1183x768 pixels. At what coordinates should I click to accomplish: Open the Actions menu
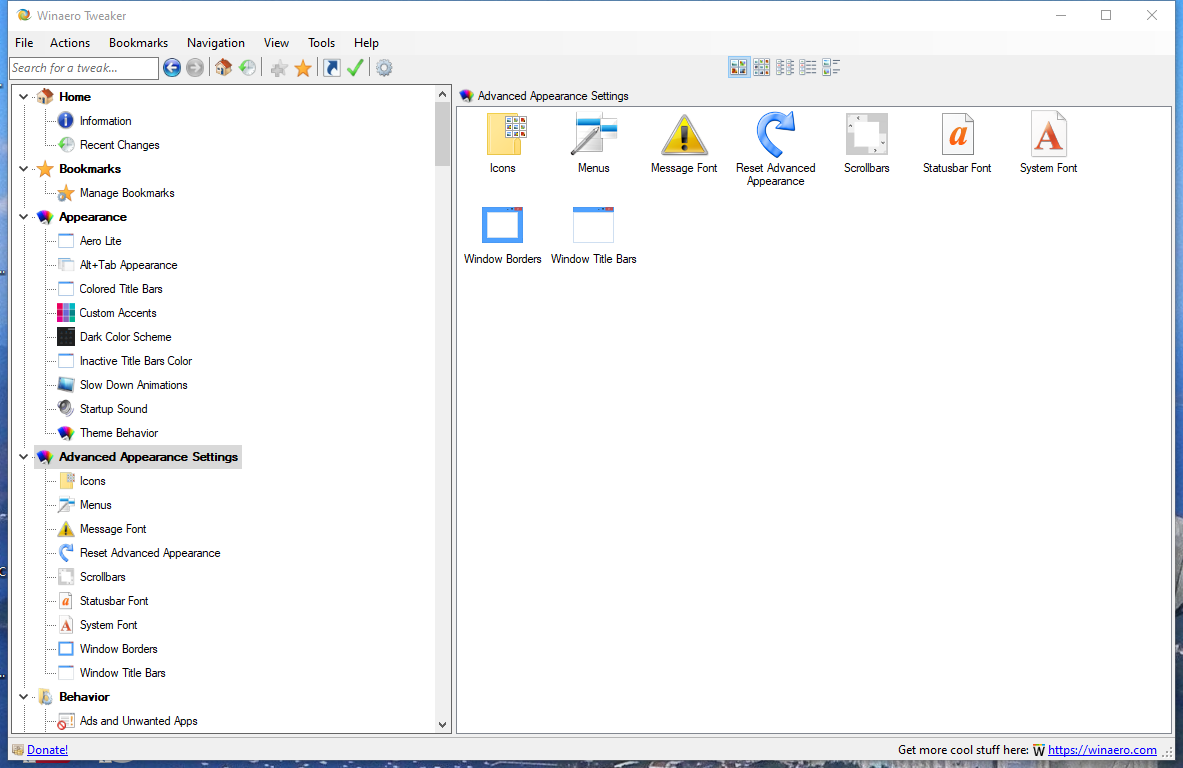click(70, 43)
